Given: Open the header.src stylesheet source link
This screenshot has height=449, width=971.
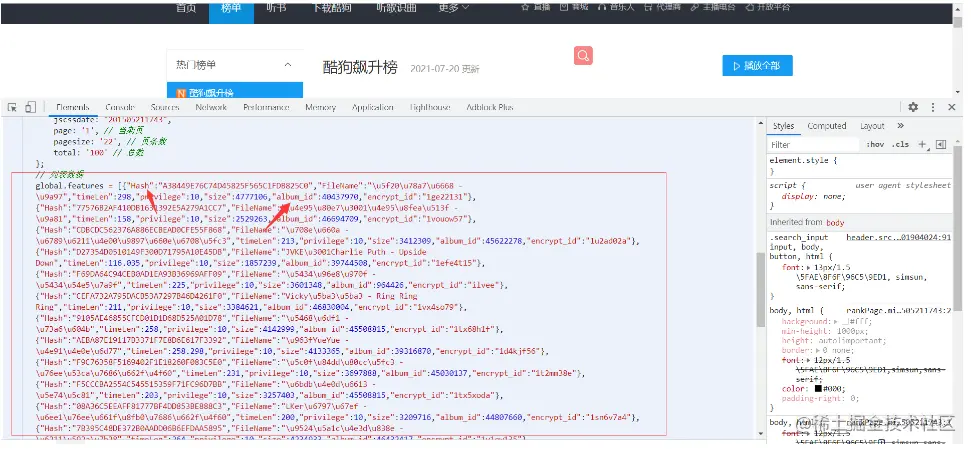Looking at the screenshot, I should coord(899,237).
